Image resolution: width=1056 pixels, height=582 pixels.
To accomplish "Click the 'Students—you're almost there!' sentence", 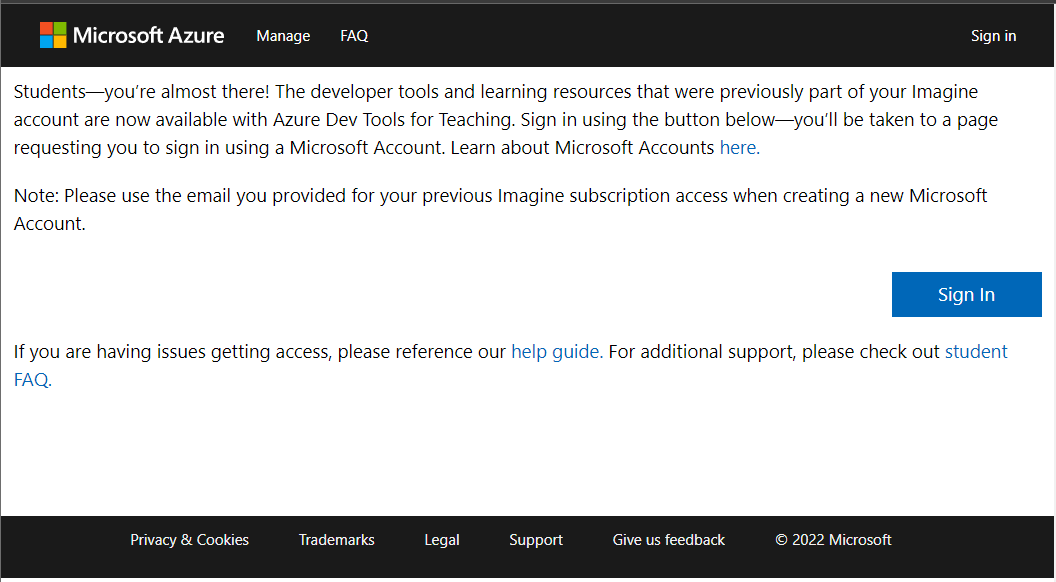I will 141,92.
